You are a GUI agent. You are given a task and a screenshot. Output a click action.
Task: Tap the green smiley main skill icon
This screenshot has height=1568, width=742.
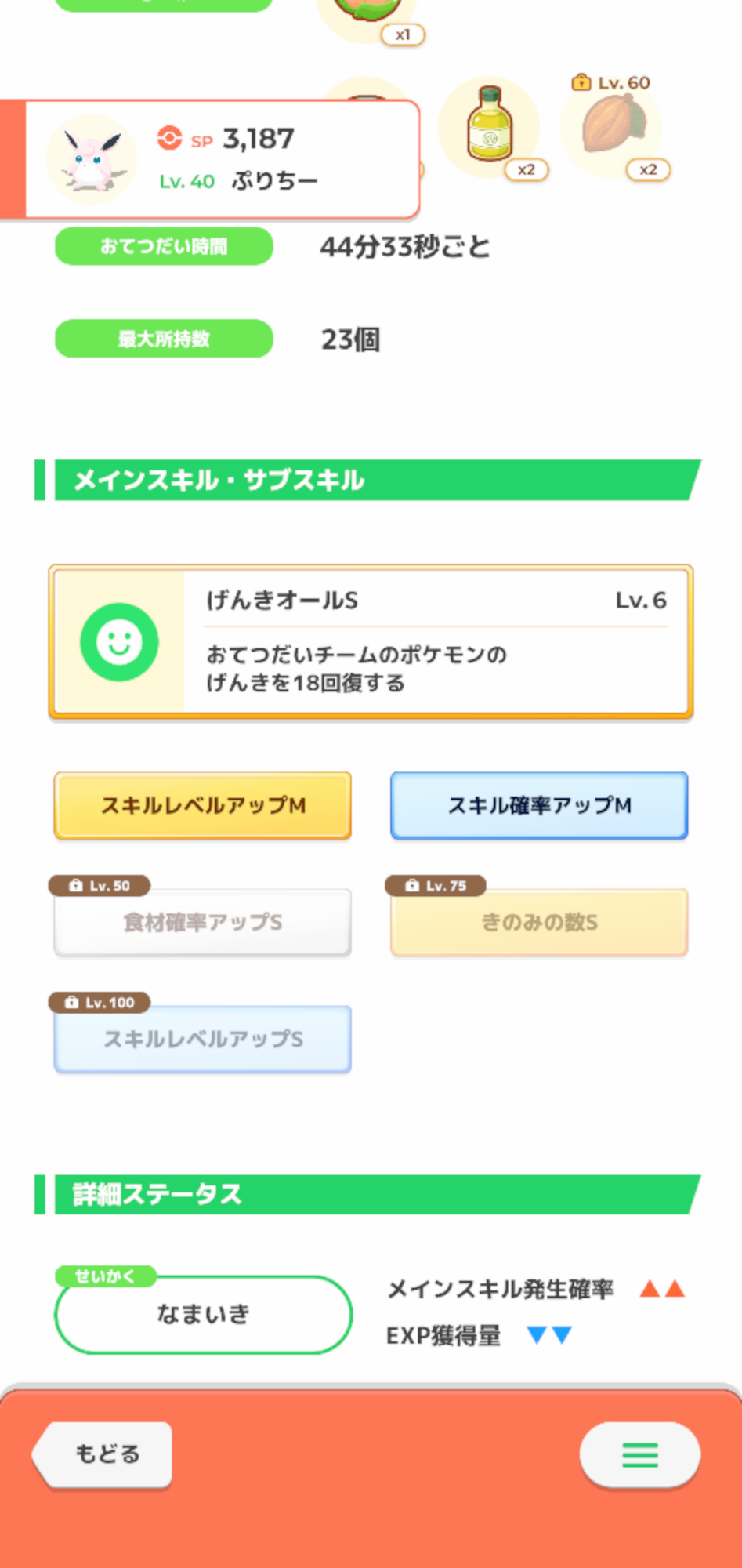119,641
